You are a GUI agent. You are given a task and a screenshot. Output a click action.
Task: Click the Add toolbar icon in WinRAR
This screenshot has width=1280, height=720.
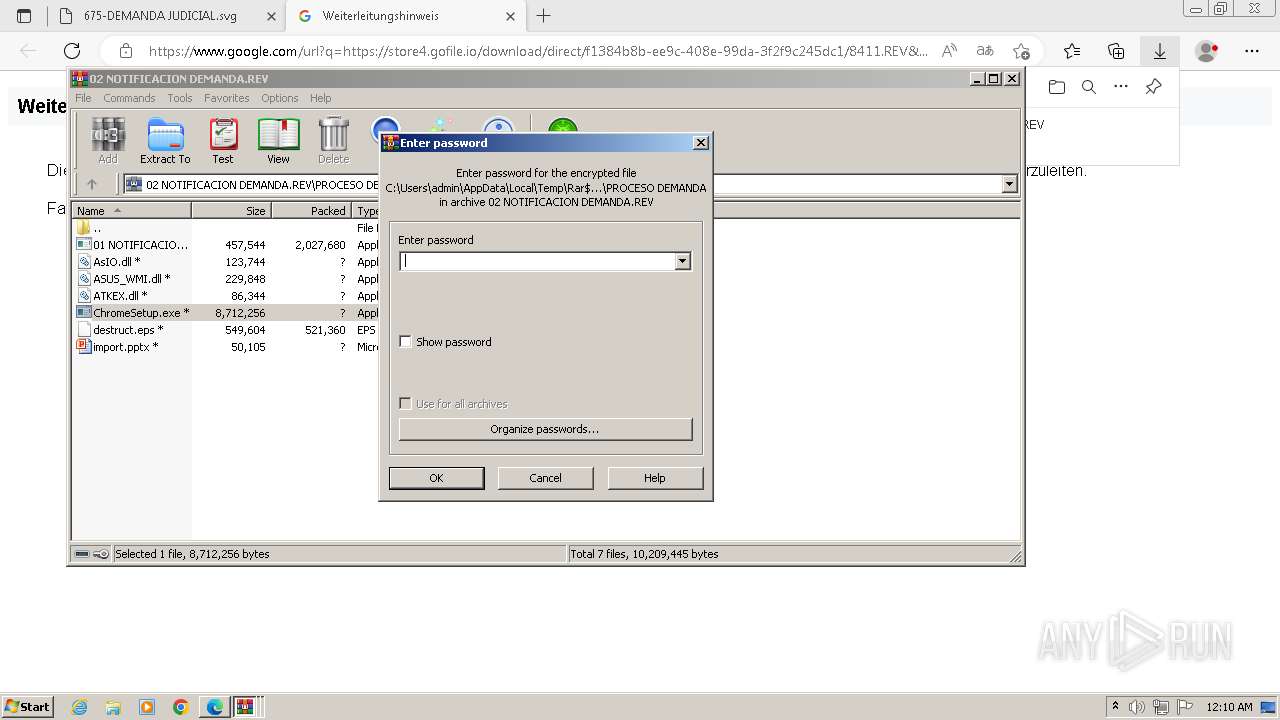click(x=108, y=140)
